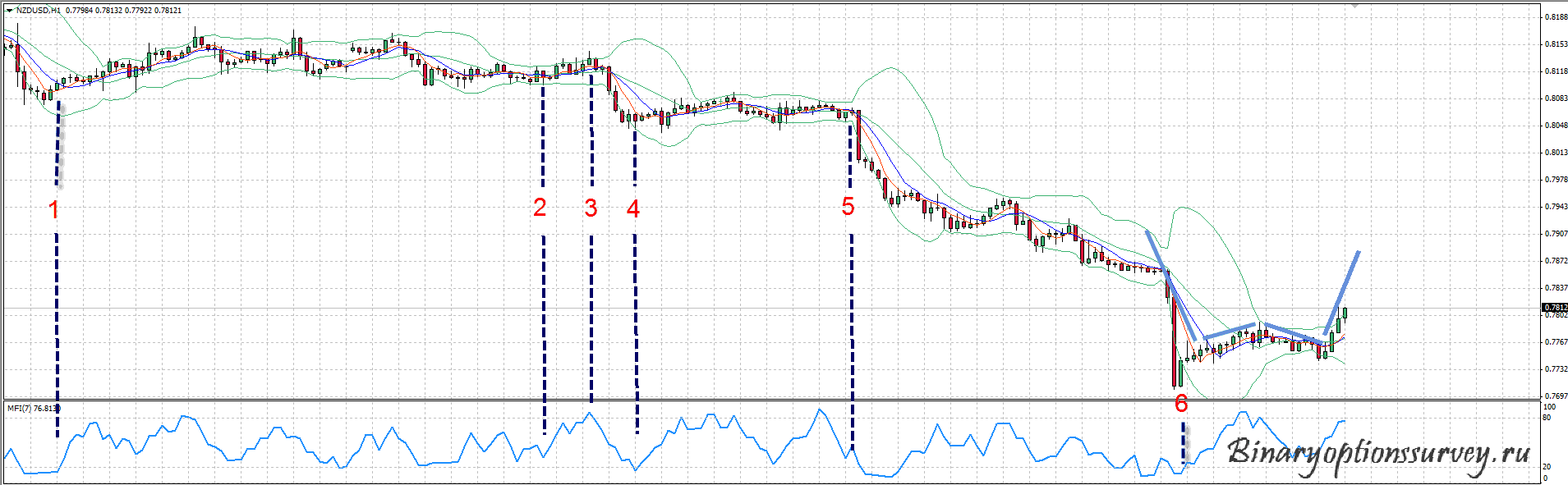Screen dimensions: 1568x485
Task: Click the MFI scale value 80
Action: [x=1547, y=418]
